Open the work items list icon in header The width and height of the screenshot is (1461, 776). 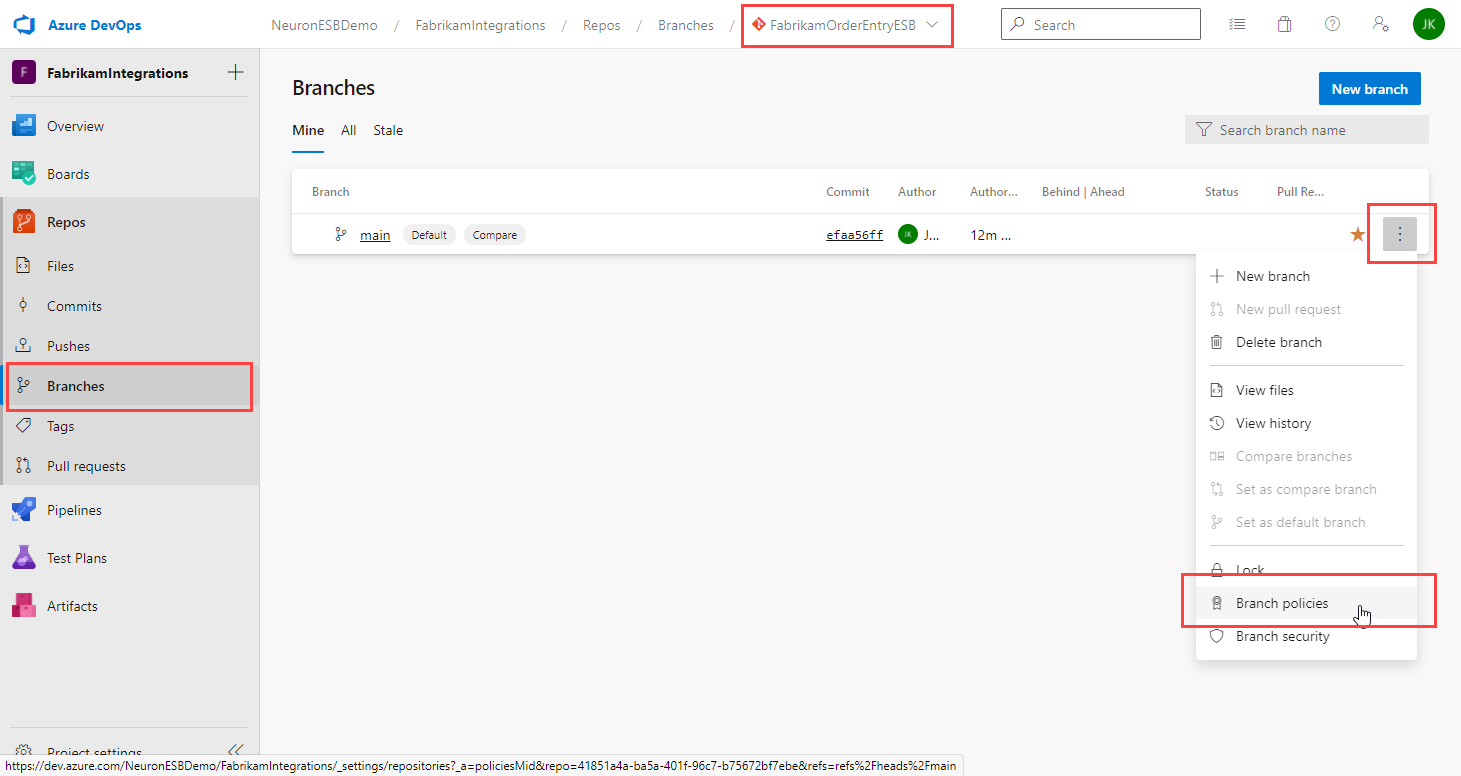tap(1237, 24)
